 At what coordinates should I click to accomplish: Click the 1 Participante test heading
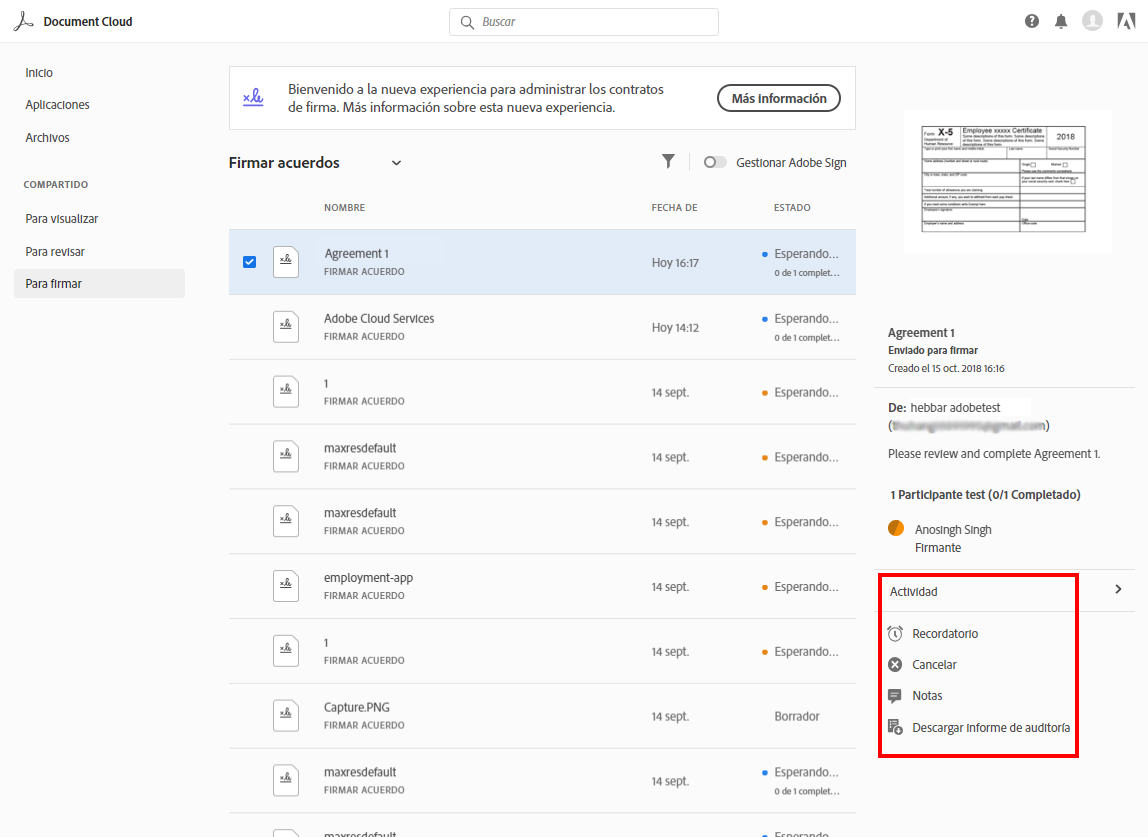coord(985,495)
